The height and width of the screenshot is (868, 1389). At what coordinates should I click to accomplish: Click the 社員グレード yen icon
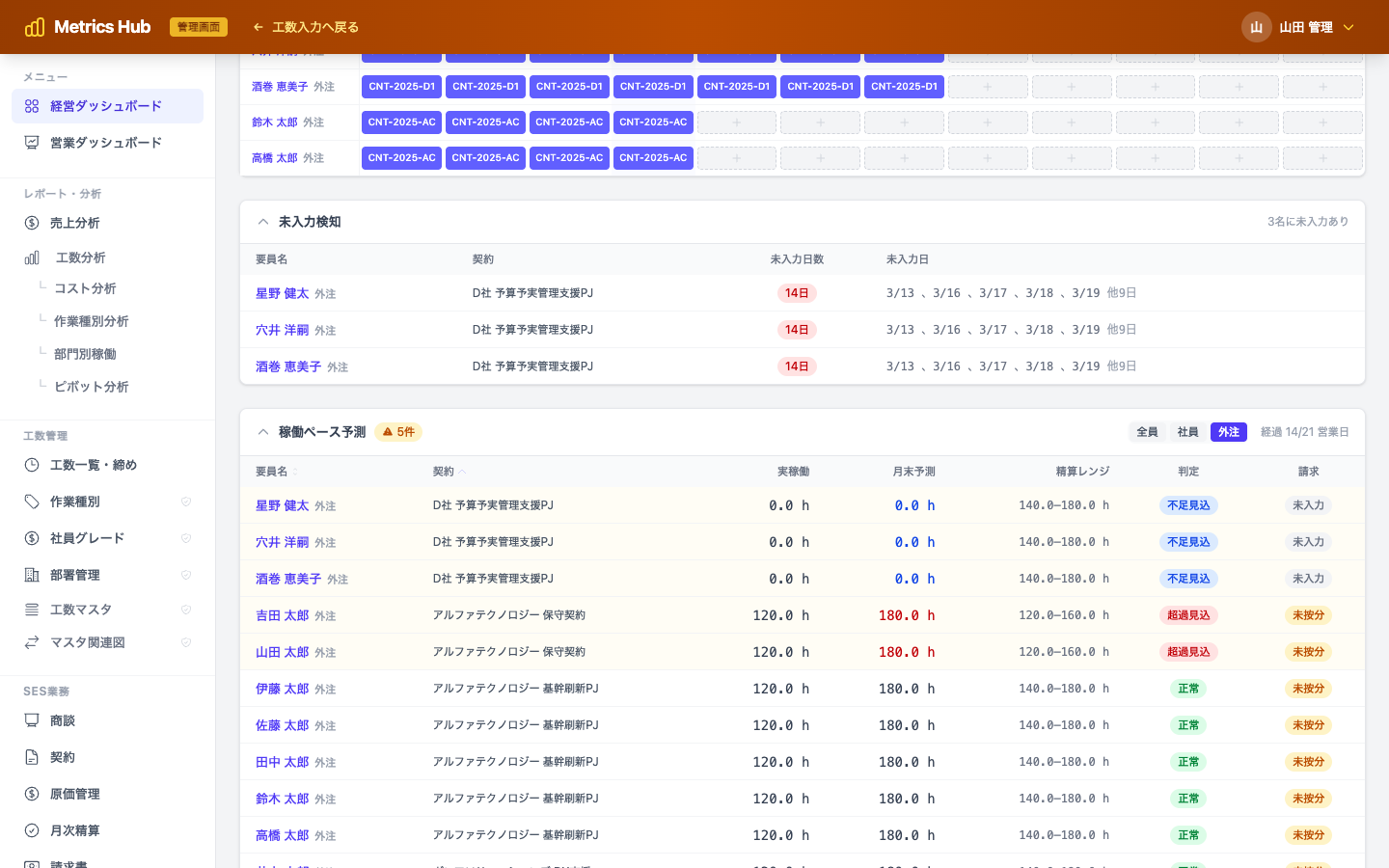tap(32, 538)
